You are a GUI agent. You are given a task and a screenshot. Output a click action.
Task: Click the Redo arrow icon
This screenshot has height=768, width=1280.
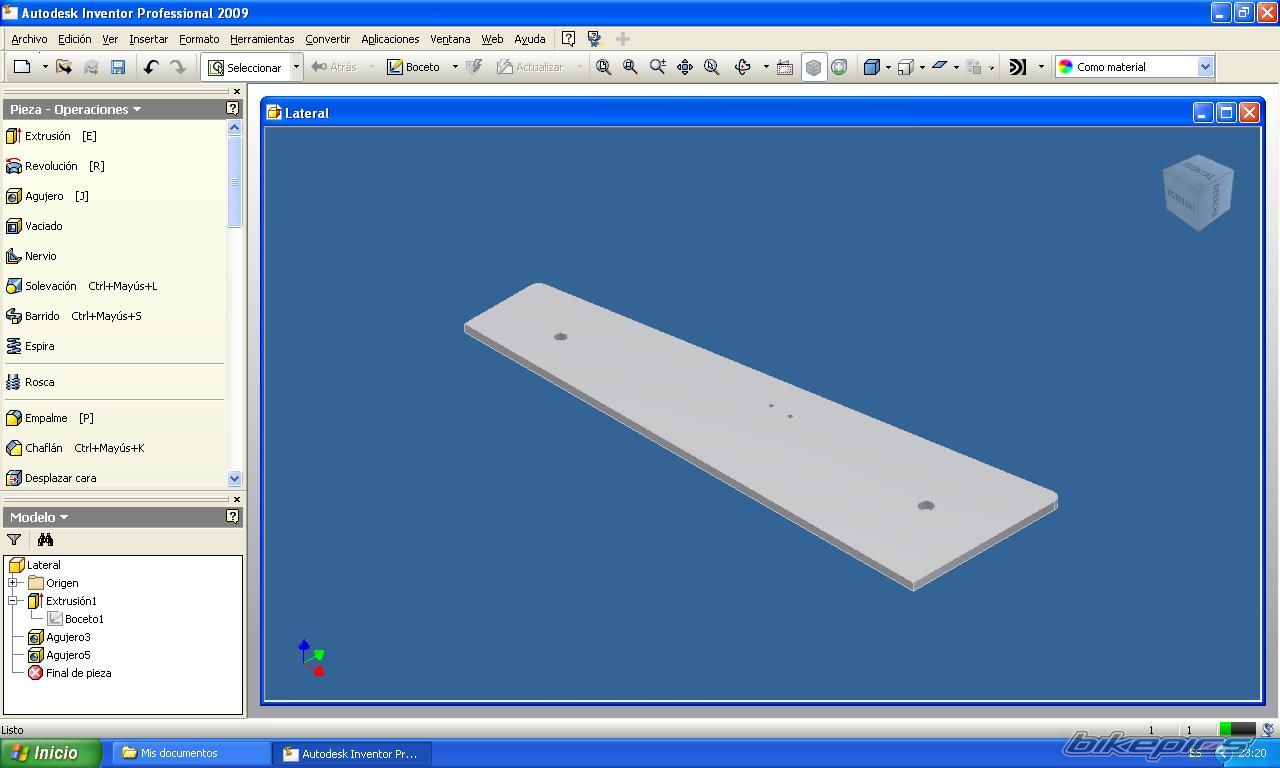(x=178, y=67)
